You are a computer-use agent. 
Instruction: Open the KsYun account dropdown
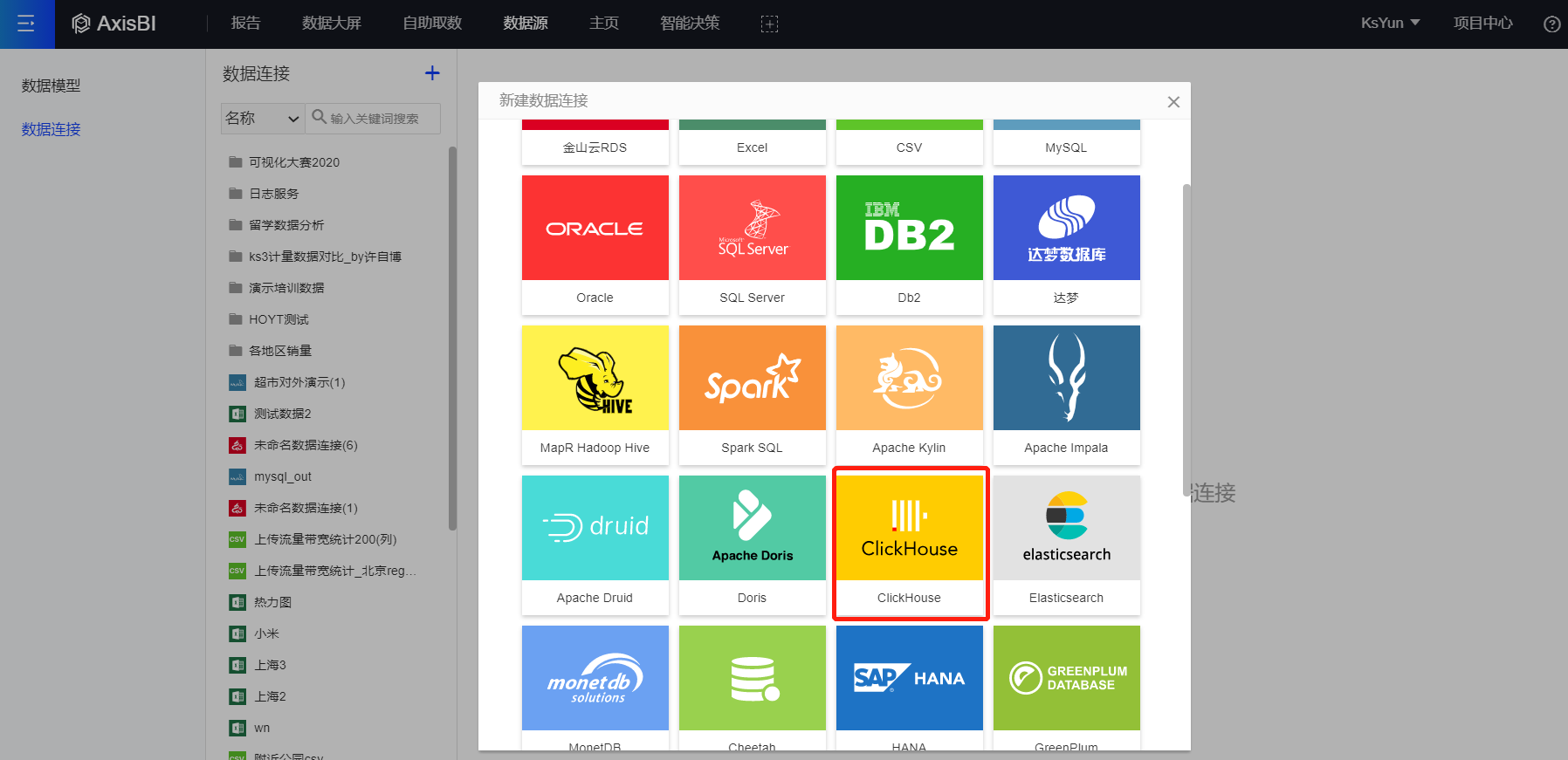(1390, 24)
